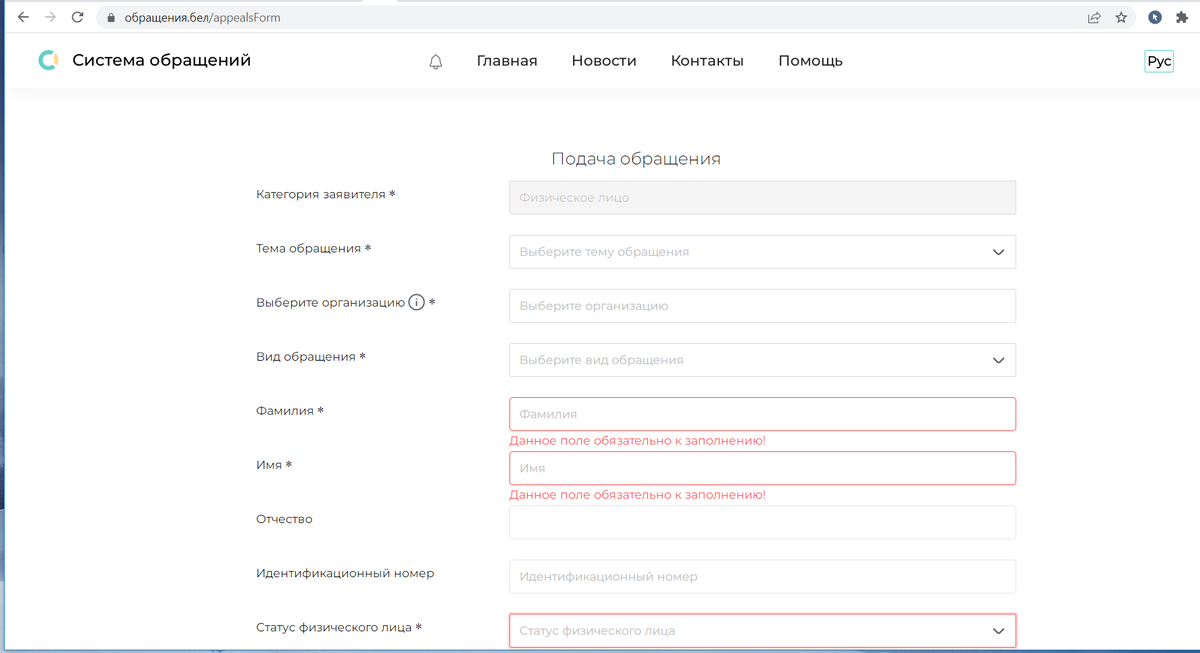Click the Имя input field
This screenshot has height=653, width=1200.
click(762, 468)
